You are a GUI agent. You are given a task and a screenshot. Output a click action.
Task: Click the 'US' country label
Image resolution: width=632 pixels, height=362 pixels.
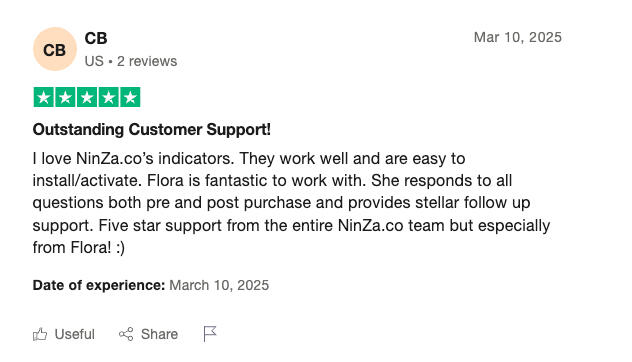[x=94, y=61]
